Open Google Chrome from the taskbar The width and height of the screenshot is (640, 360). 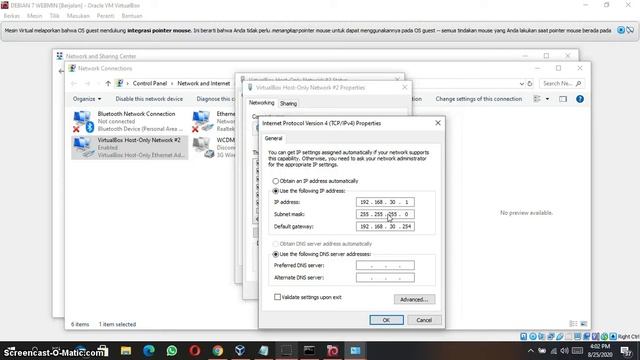tap(218, 351)
